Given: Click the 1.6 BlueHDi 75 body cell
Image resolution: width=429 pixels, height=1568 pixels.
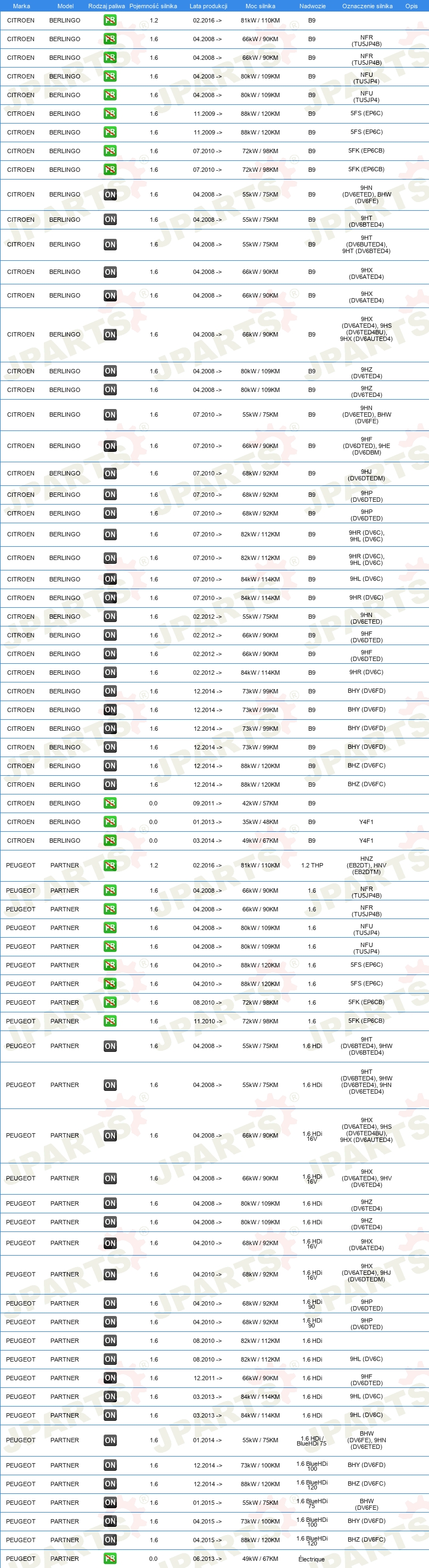Looking at the screenshot, I should (312, 1503).
